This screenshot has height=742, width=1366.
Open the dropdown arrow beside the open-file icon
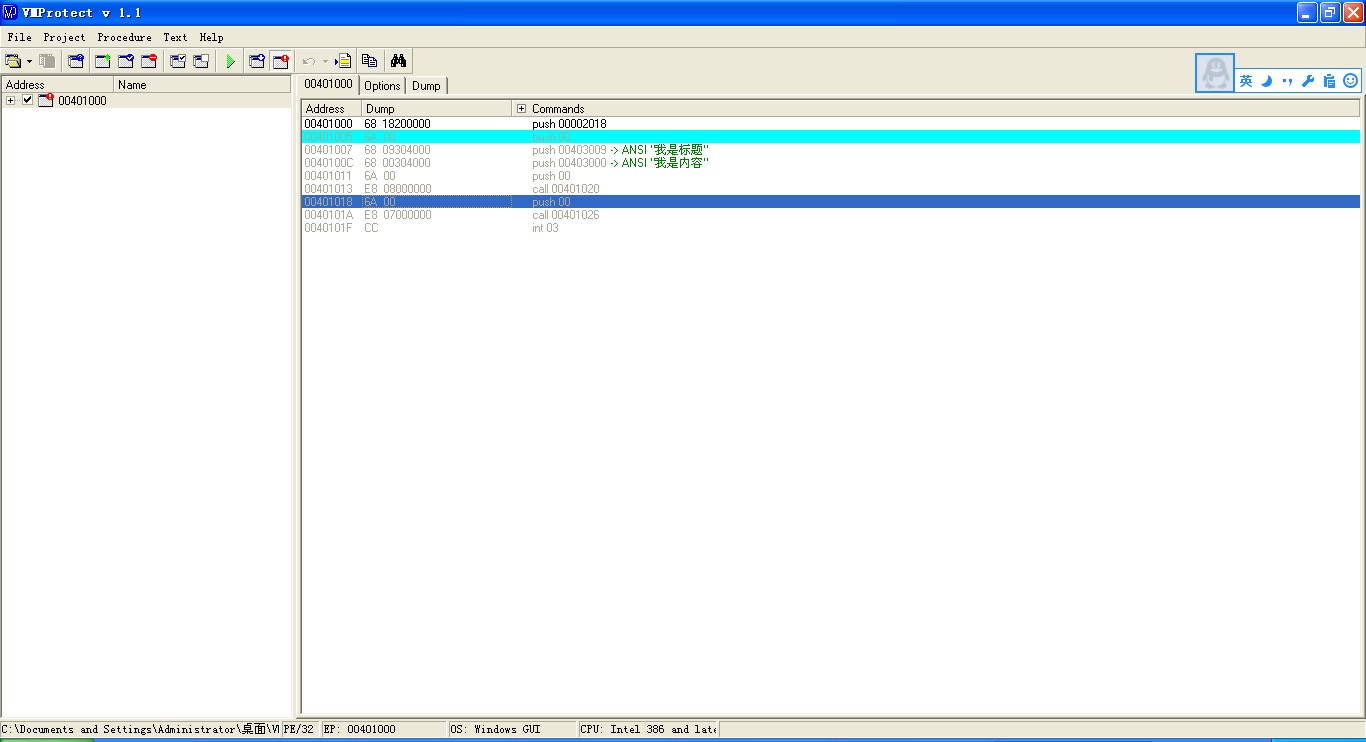click(x=29, y=61)
